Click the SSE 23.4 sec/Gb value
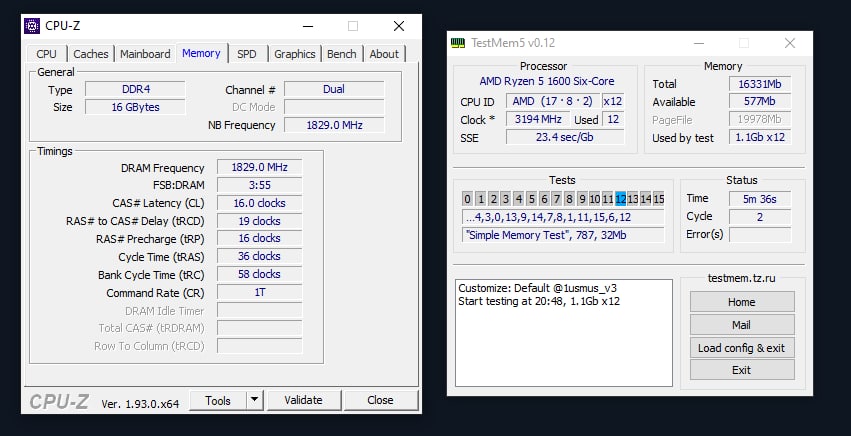 [x=565, y=137]
